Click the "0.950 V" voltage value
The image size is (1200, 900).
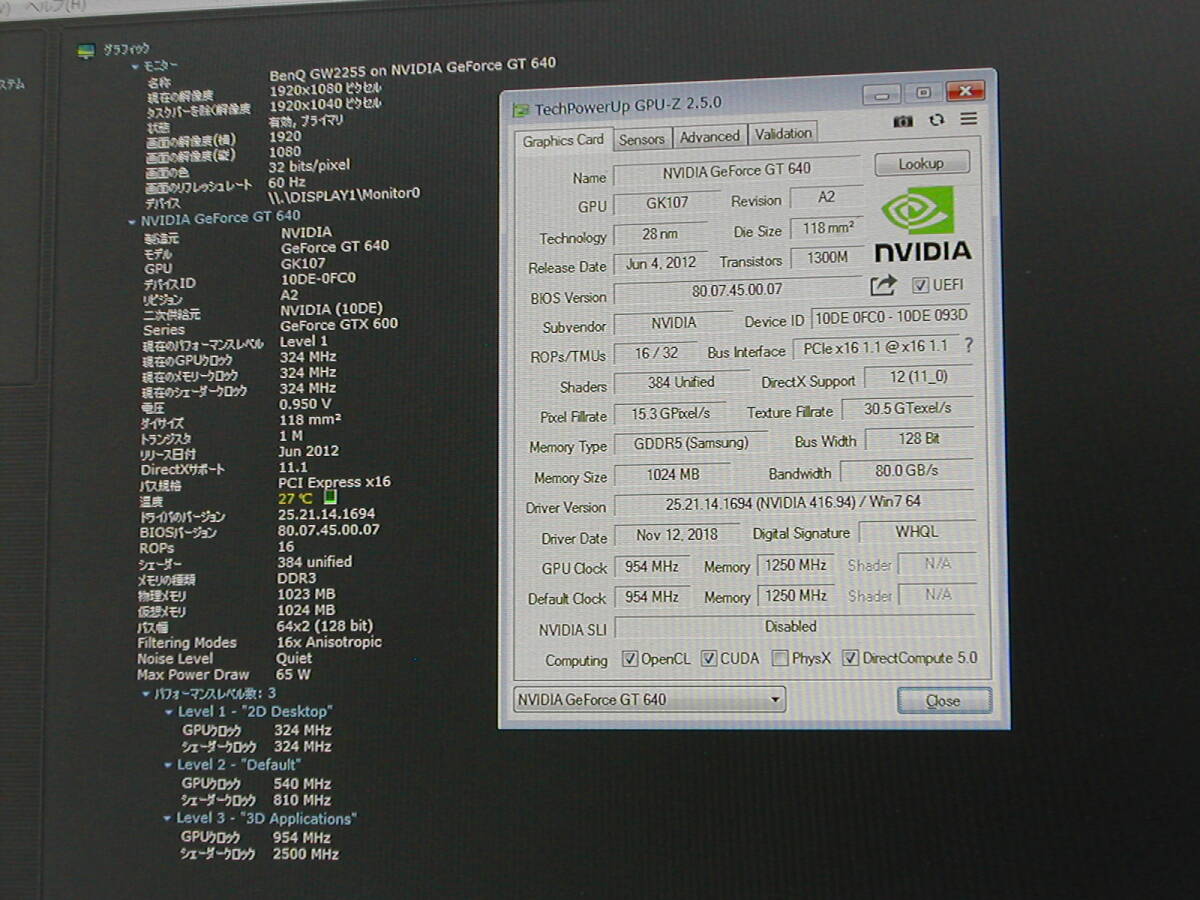[305, 405]
